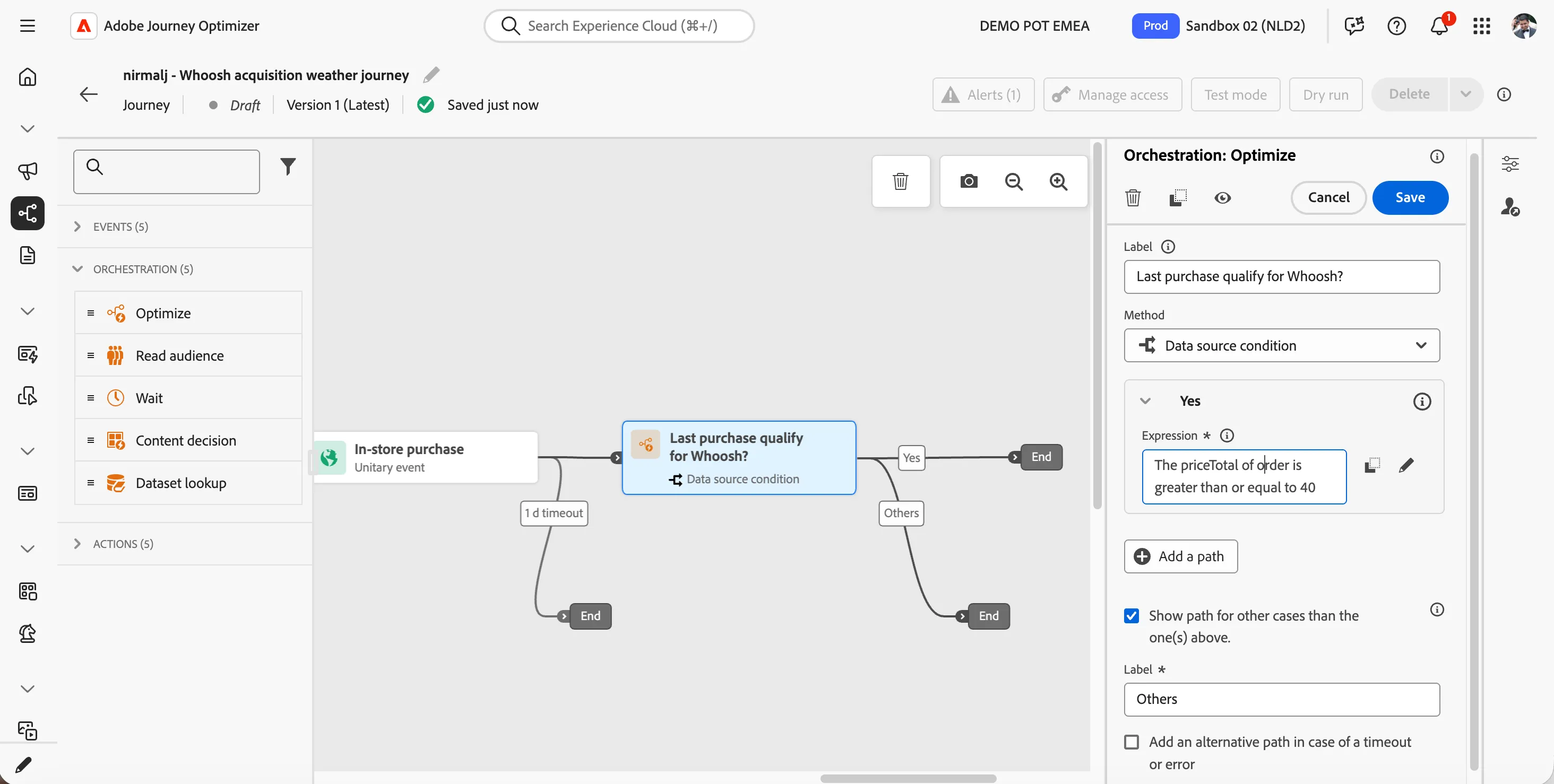Zoom in on the journey canvas
This screenshot has width=1554, height=784.
(x=1058, y=181)
